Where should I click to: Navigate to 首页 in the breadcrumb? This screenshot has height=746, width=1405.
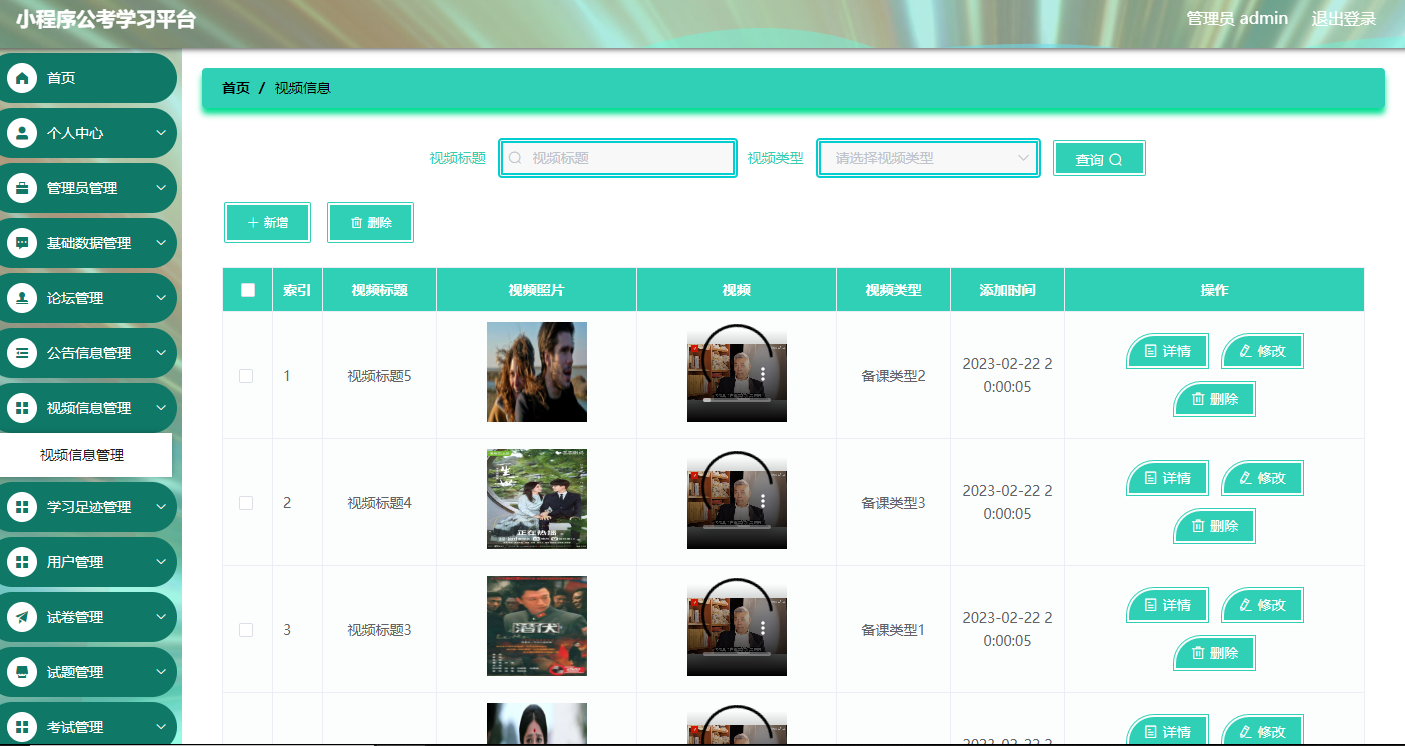point(234,88)
